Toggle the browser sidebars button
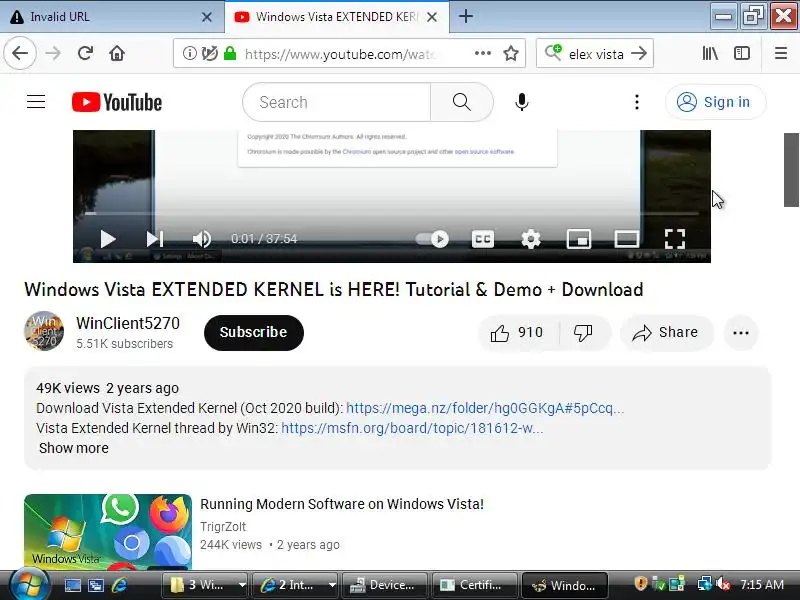This screenshot has width=800, height=600. click(742, 53)
